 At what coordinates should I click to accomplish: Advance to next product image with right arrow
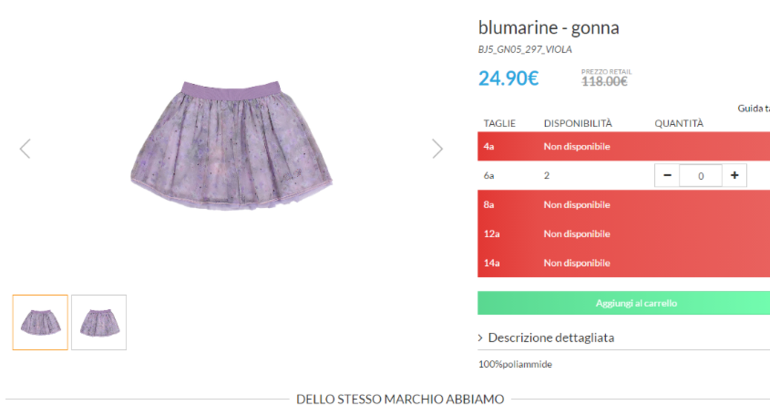pos(437,149)
